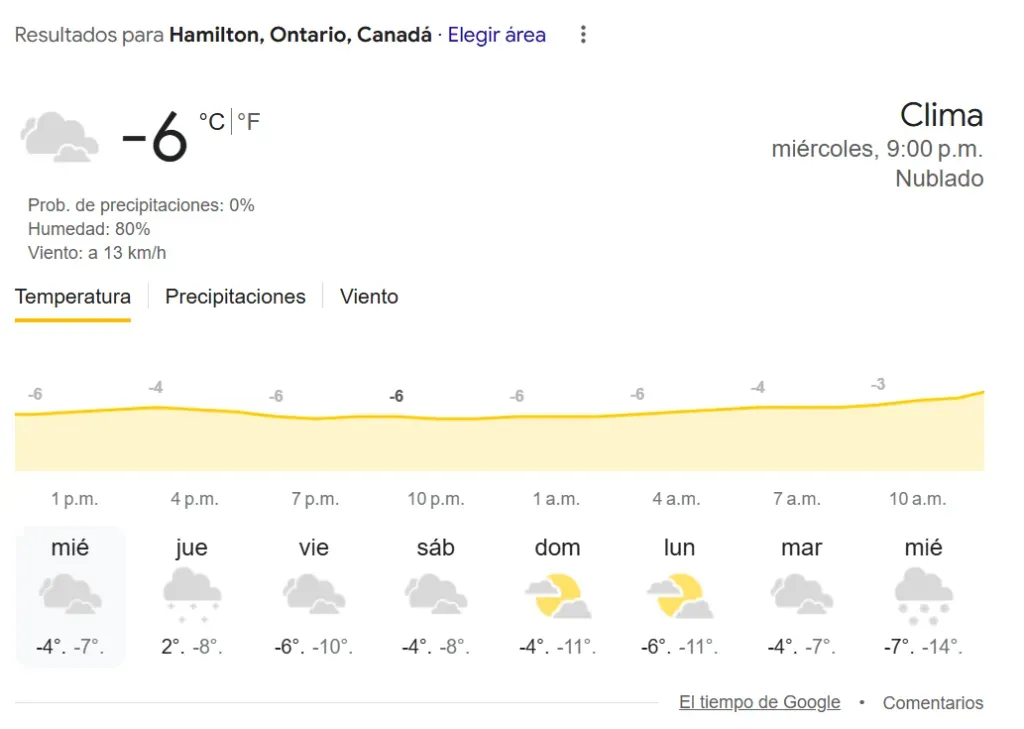Click Thursday's snow cloud forecast icon
The width and height of the screenshot is (1024, 729).
(192, 594)
